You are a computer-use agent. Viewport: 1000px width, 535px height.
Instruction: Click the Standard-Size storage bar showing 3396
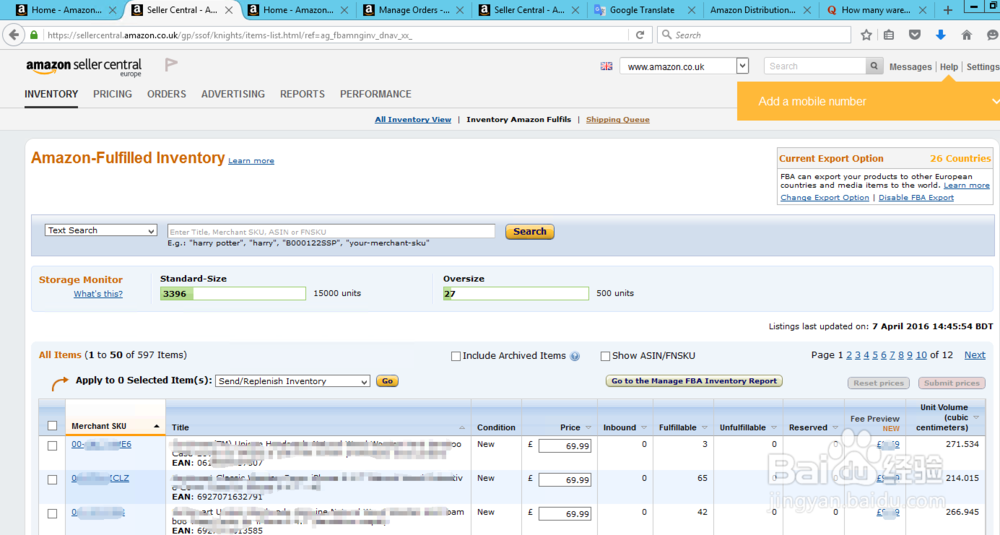[233, 293]
